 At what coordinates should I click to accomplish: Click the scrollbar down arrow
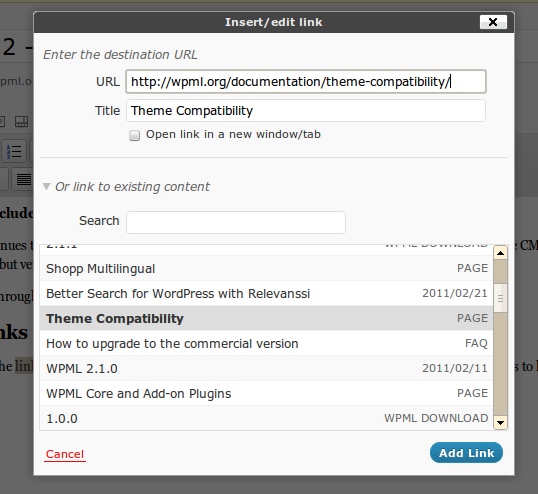tap(500, 422)
